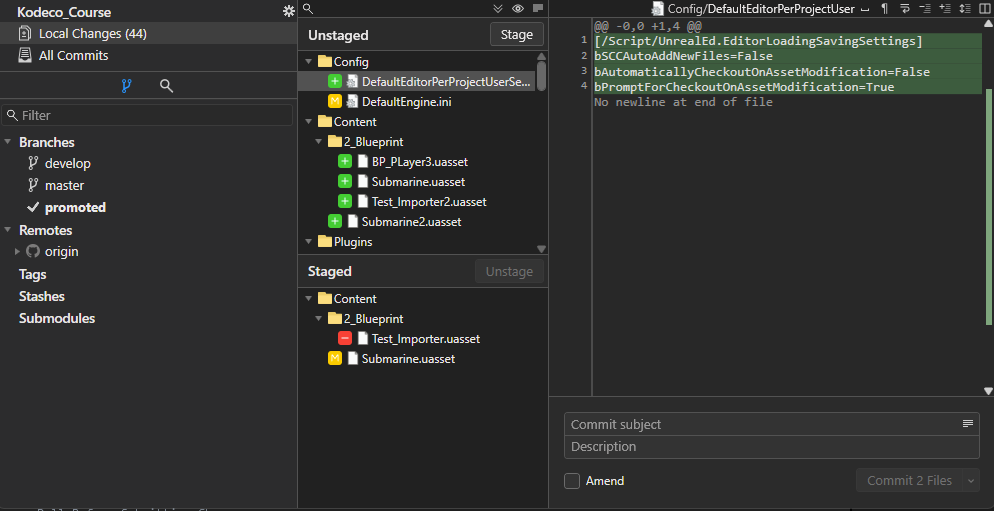Click the yellow modified badge on DefaultEngine.ini
The width and height of the screenshot is (994, 511).
(335, 101)
